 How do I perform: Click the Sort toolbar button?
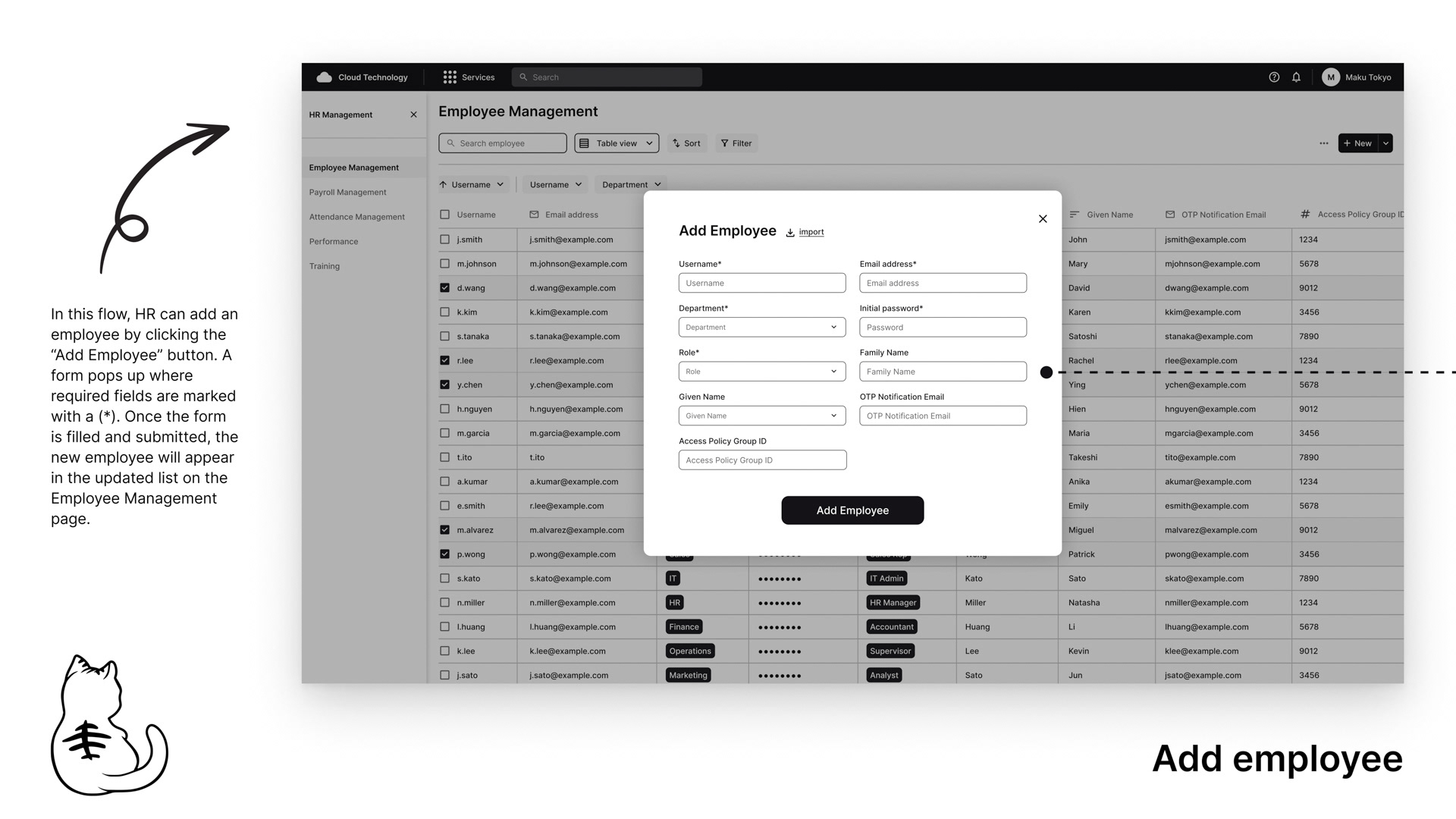687,143
